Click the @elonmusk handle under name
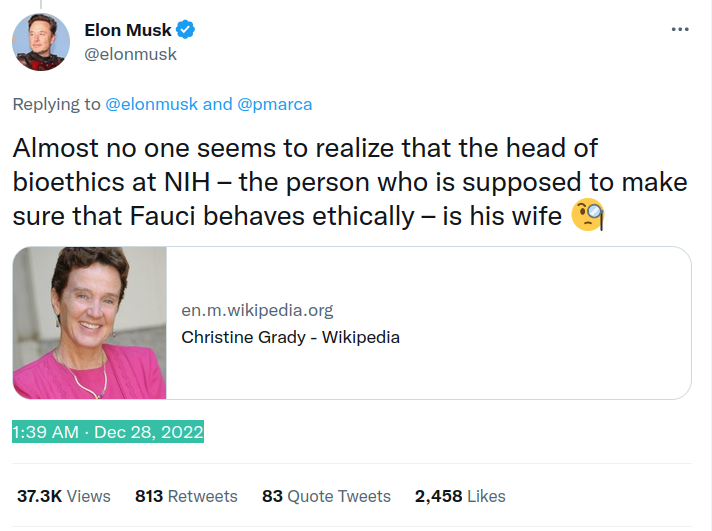This screenshot has height=531, width=712. 130,54
